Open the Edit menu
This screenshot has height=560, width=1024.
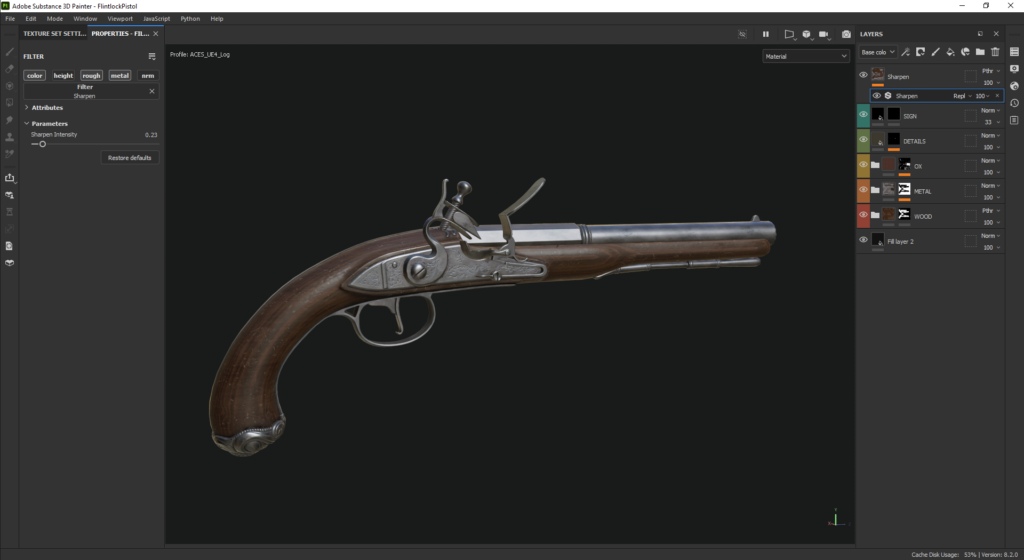31,19
